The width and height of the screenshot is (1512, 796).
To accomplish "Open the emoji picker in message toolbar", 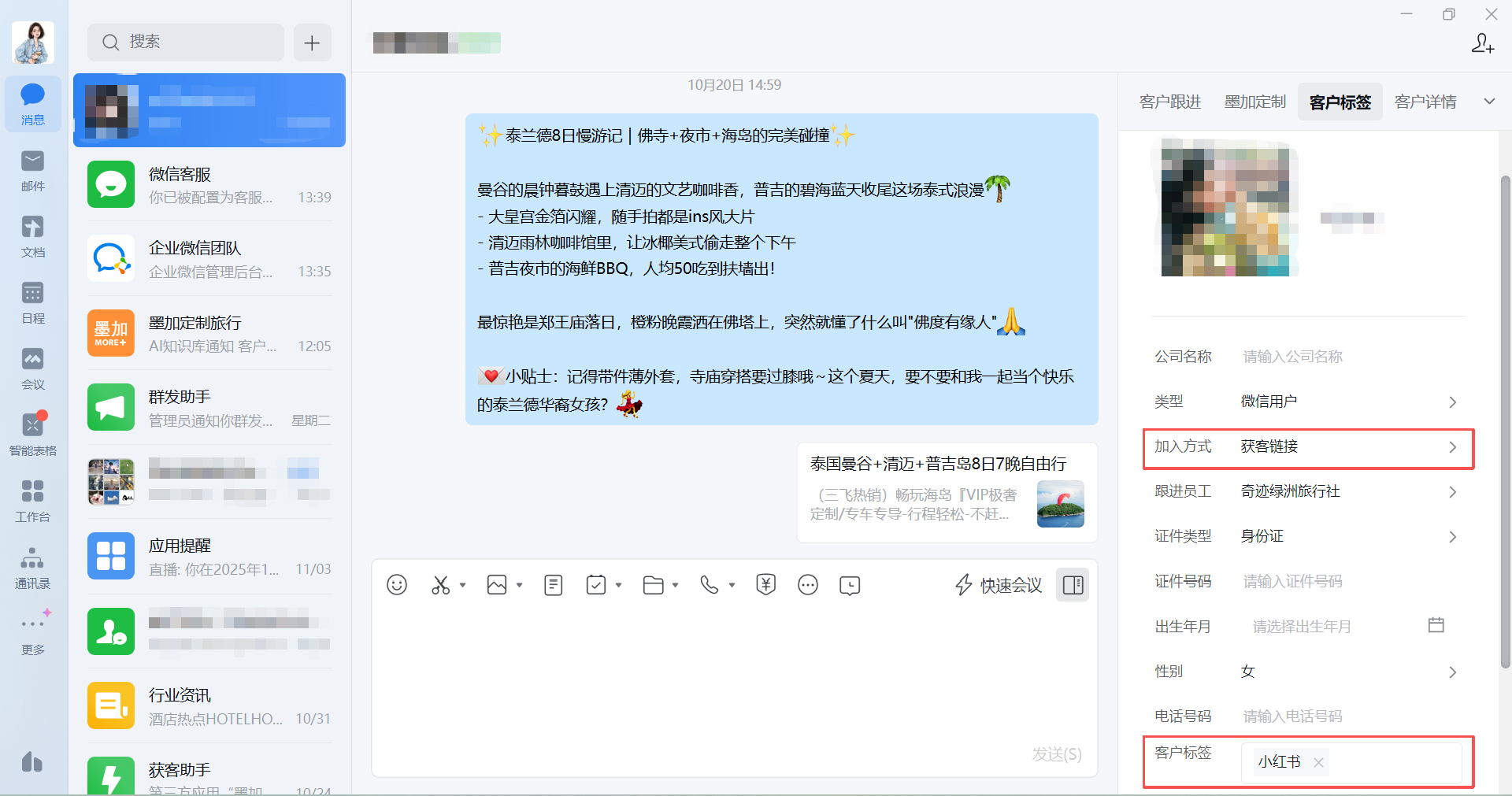I will tap(397, 585).
